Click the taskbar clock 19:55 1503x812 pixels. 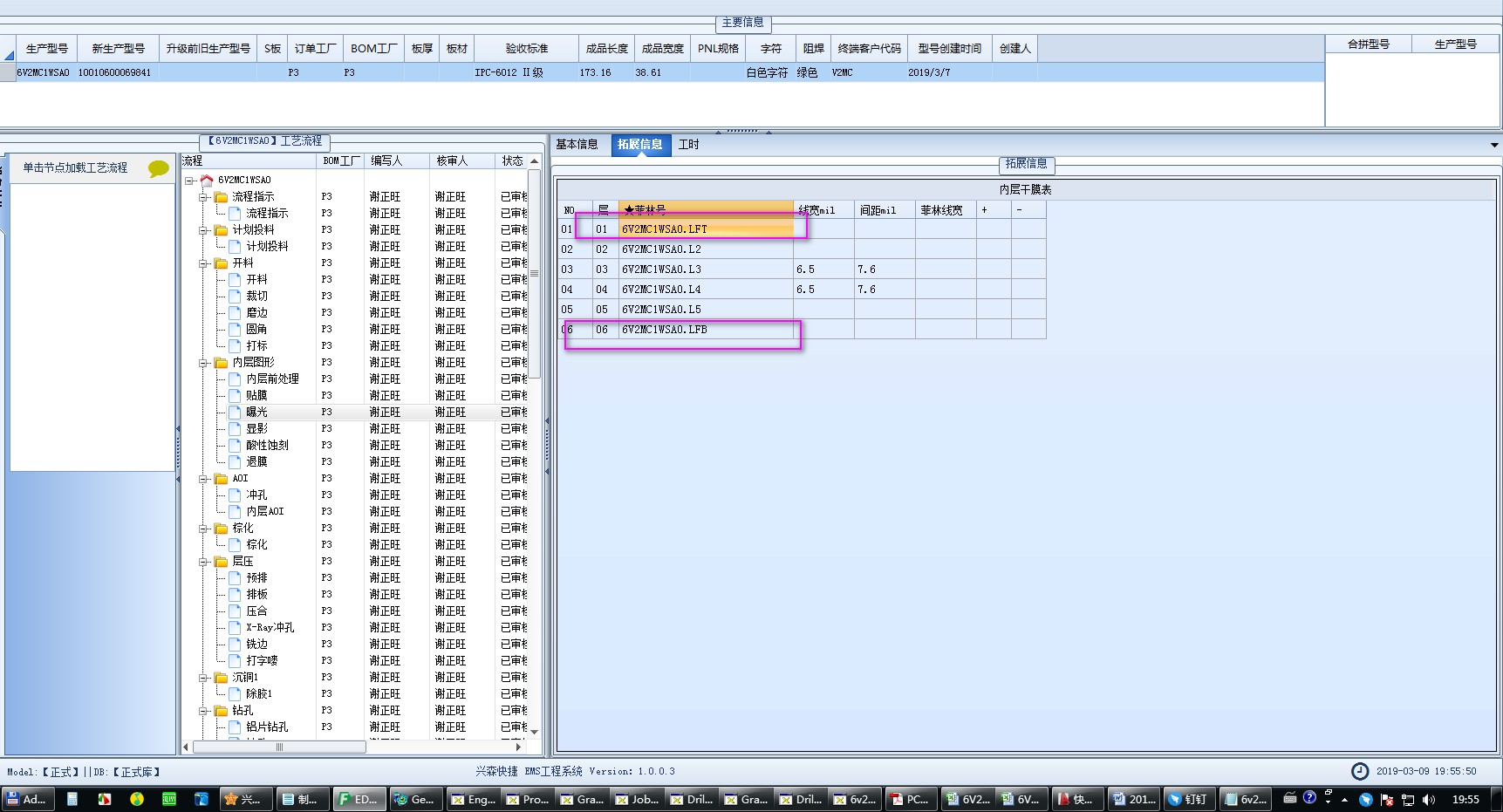[x=1465, y=800]
